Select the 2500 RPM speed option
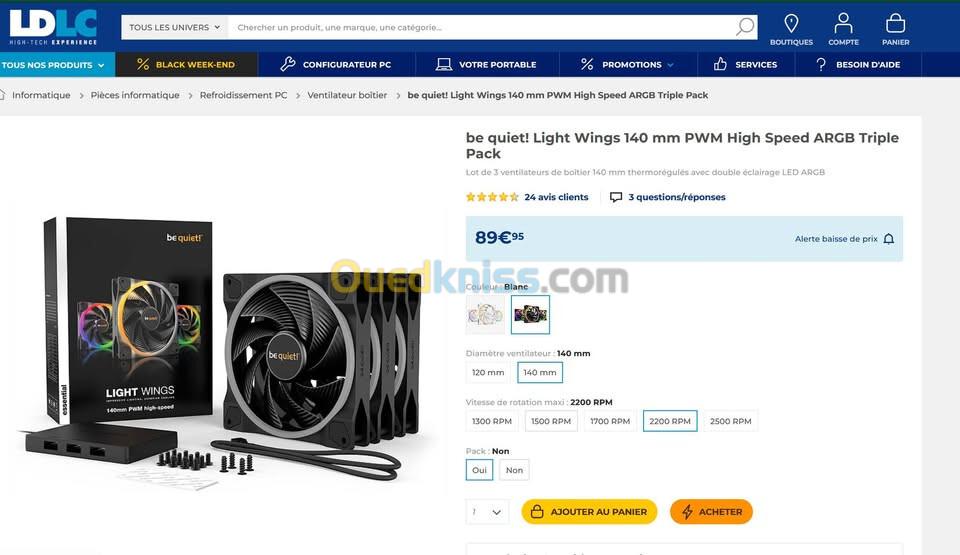This screenshot has height=555, width=960. tap(730, 421)
